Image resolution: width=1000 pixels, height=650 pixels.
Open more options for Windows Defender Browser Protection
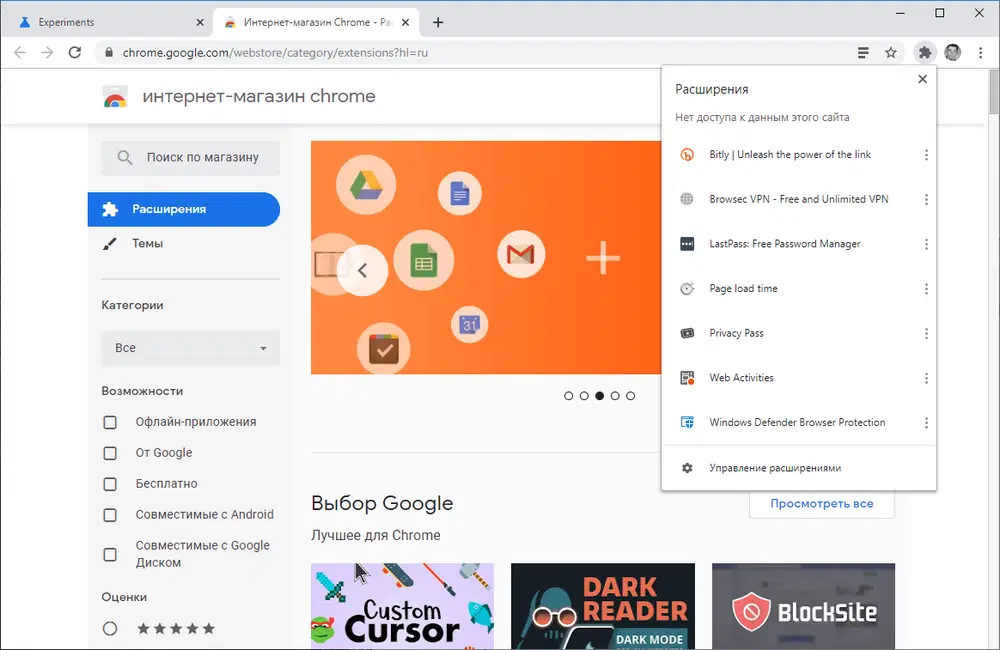[926, 423]
